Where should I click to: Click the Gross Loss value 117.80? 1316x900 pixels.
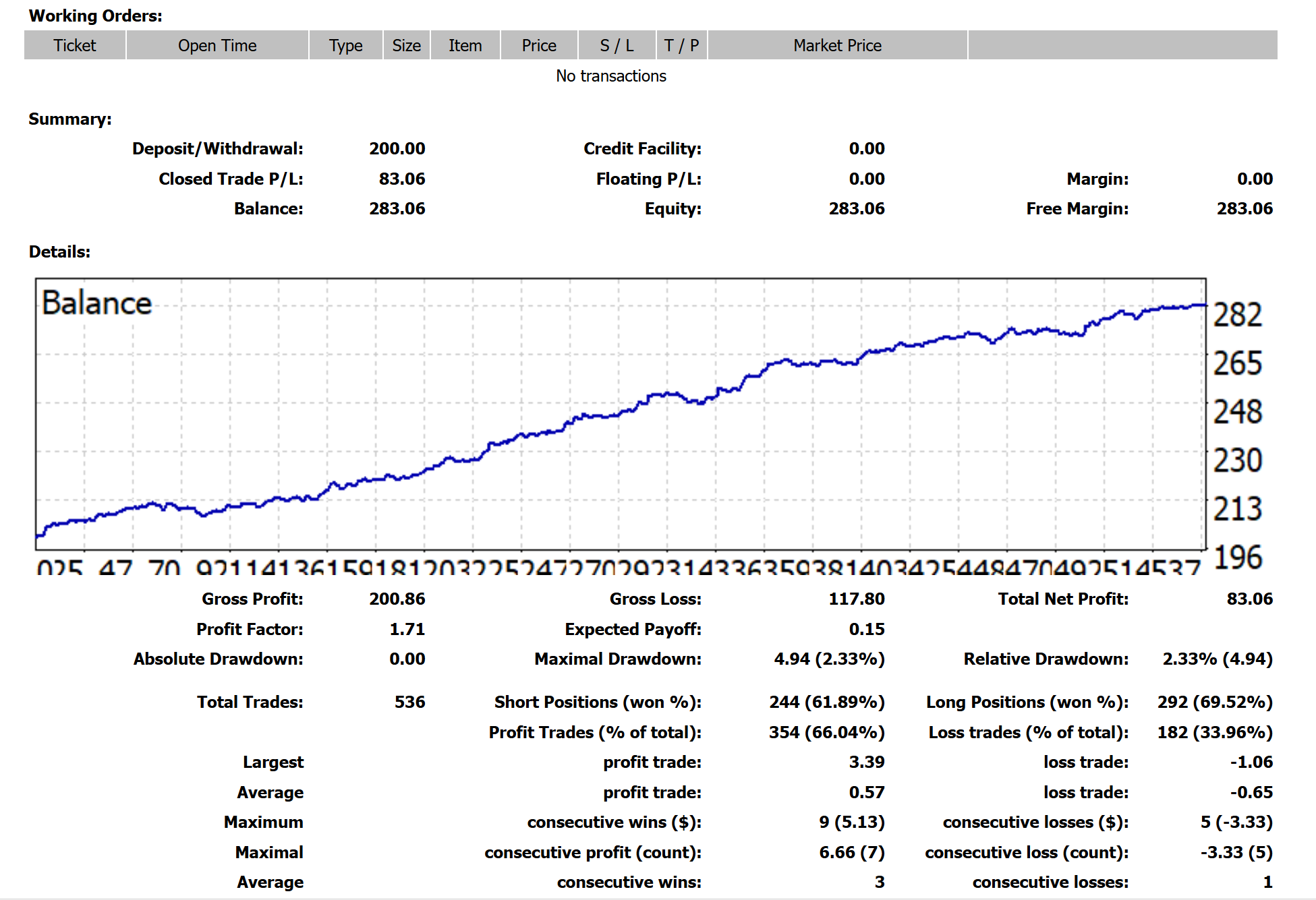coord(856,599)
